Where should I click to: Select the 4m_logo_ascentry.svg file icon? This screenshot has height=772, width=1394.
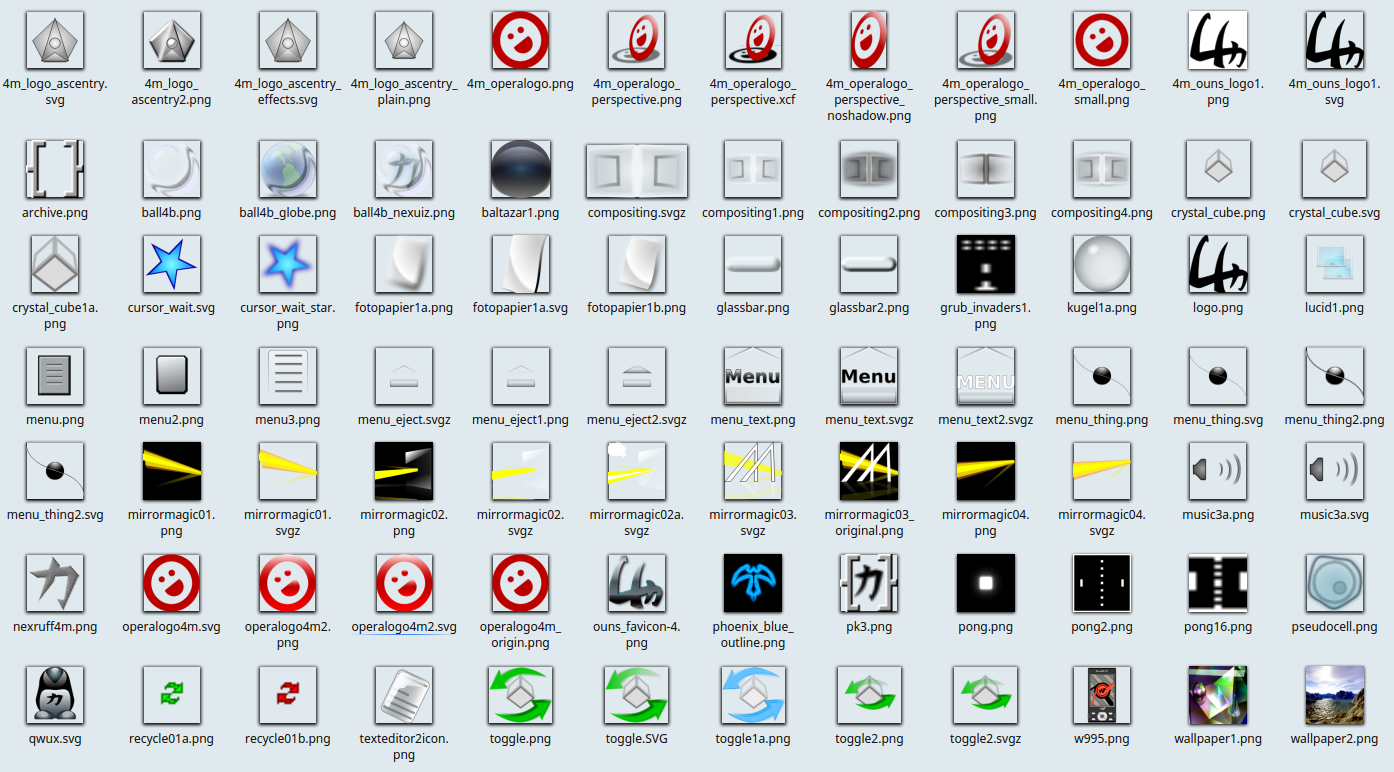pyautogui.click(x=55, y=40)
